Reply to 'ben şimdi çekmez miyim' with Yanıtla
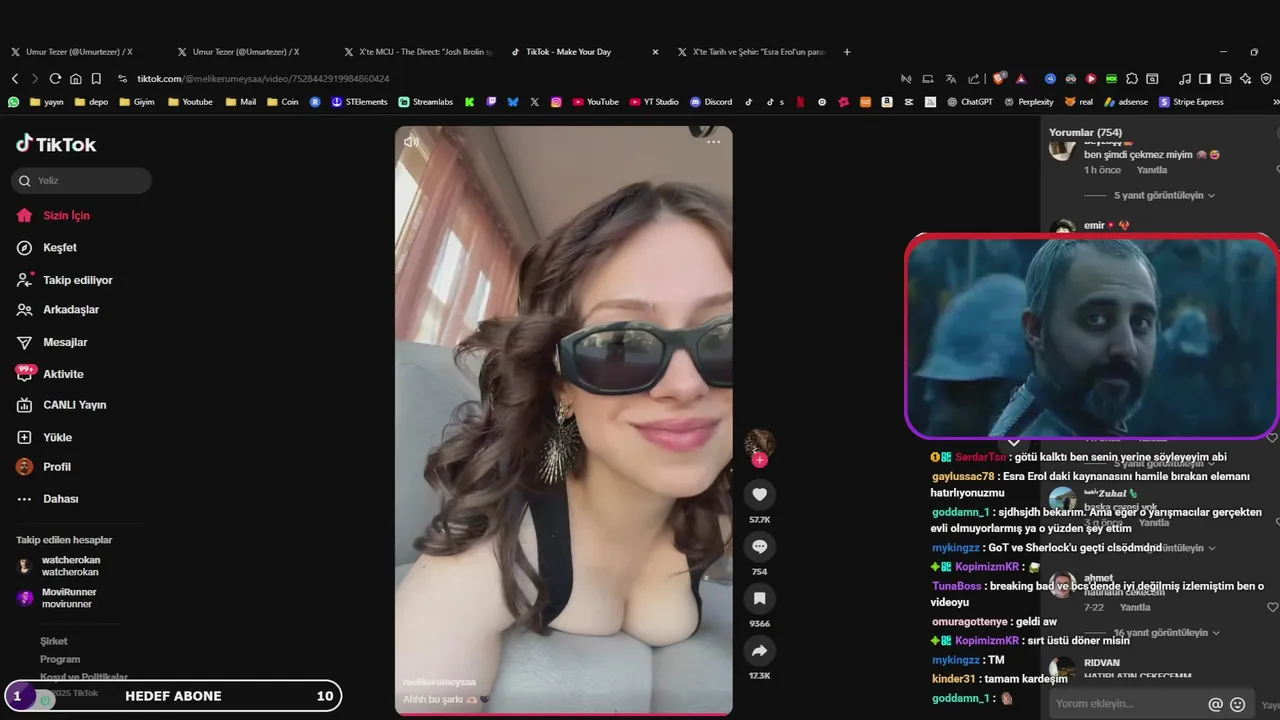The height and width of the screenshot is (720, 1280). coord(1152,170)
